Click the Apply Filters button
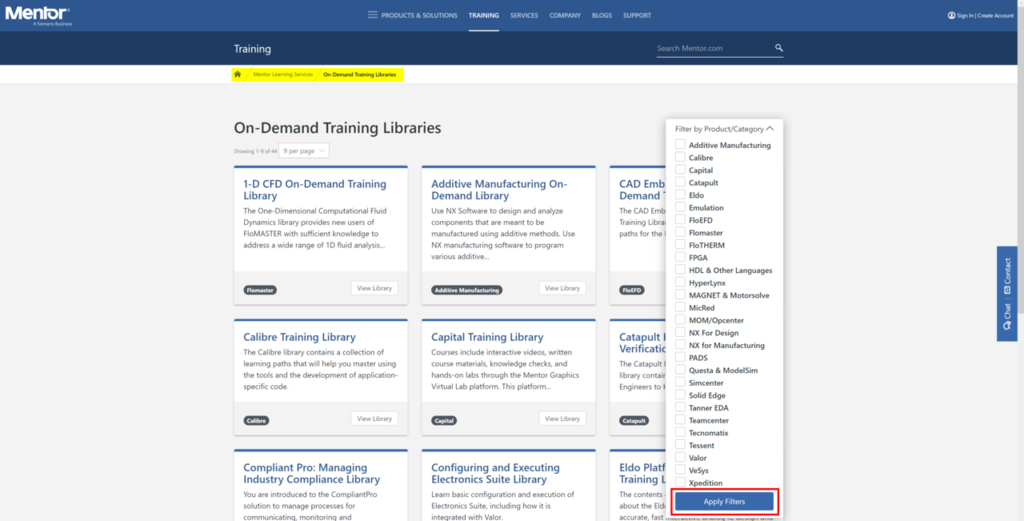Screen dimensions: 1024x521 724,501
